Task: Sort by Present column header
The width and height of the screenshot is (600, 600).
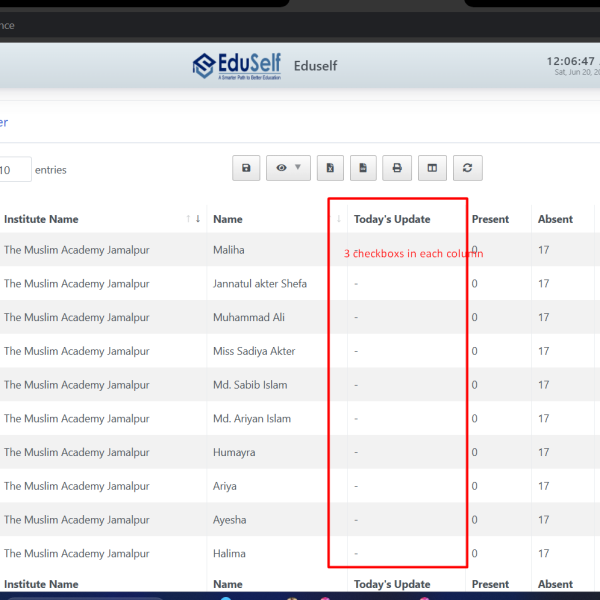Action: (490, 219)
